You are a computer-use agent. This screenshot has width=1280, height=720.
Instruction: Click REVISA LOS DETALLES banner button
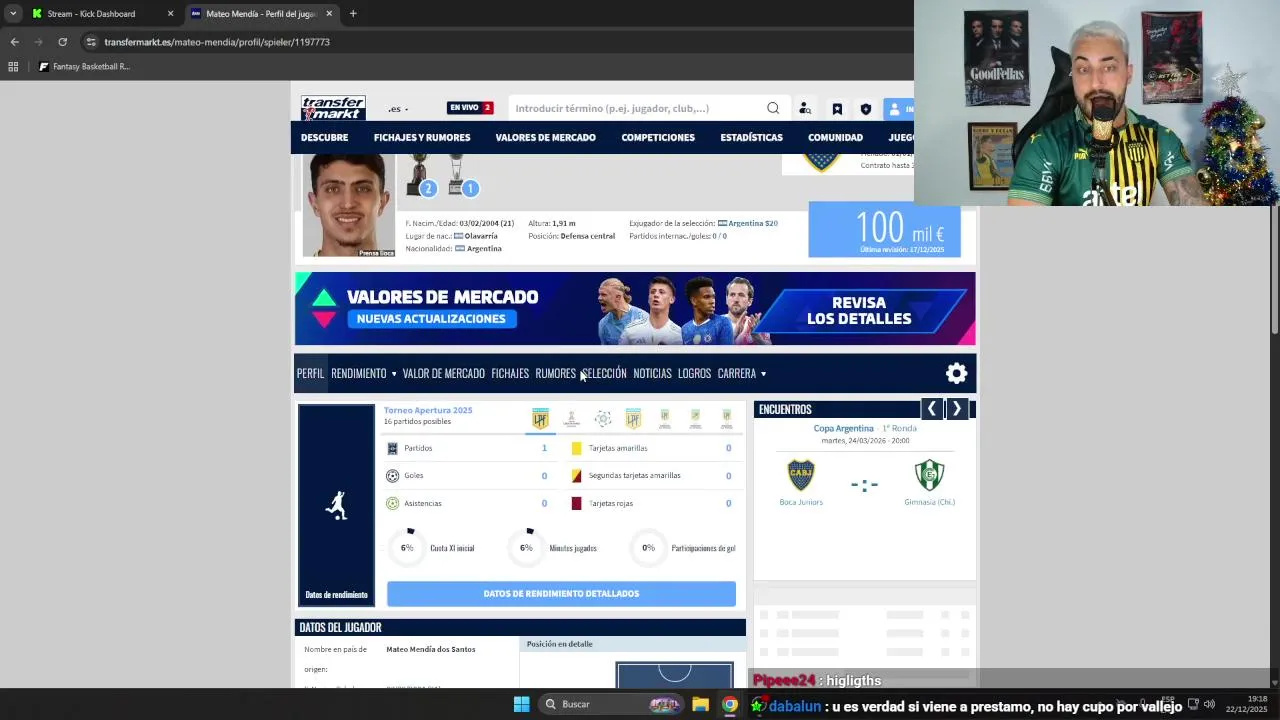tap(859, 310)
